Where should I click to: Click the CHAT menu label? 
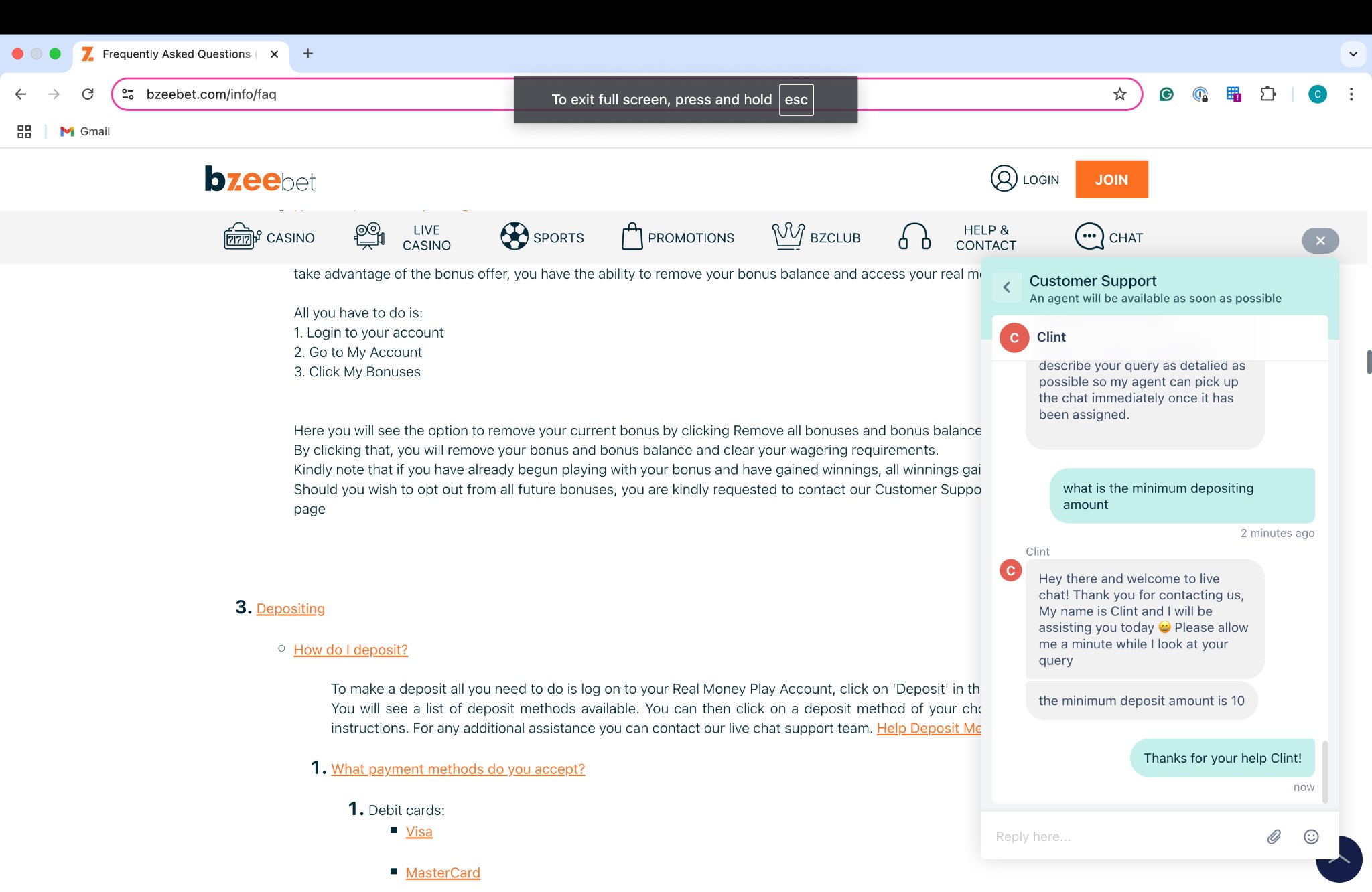click(x=1125, y=238)
